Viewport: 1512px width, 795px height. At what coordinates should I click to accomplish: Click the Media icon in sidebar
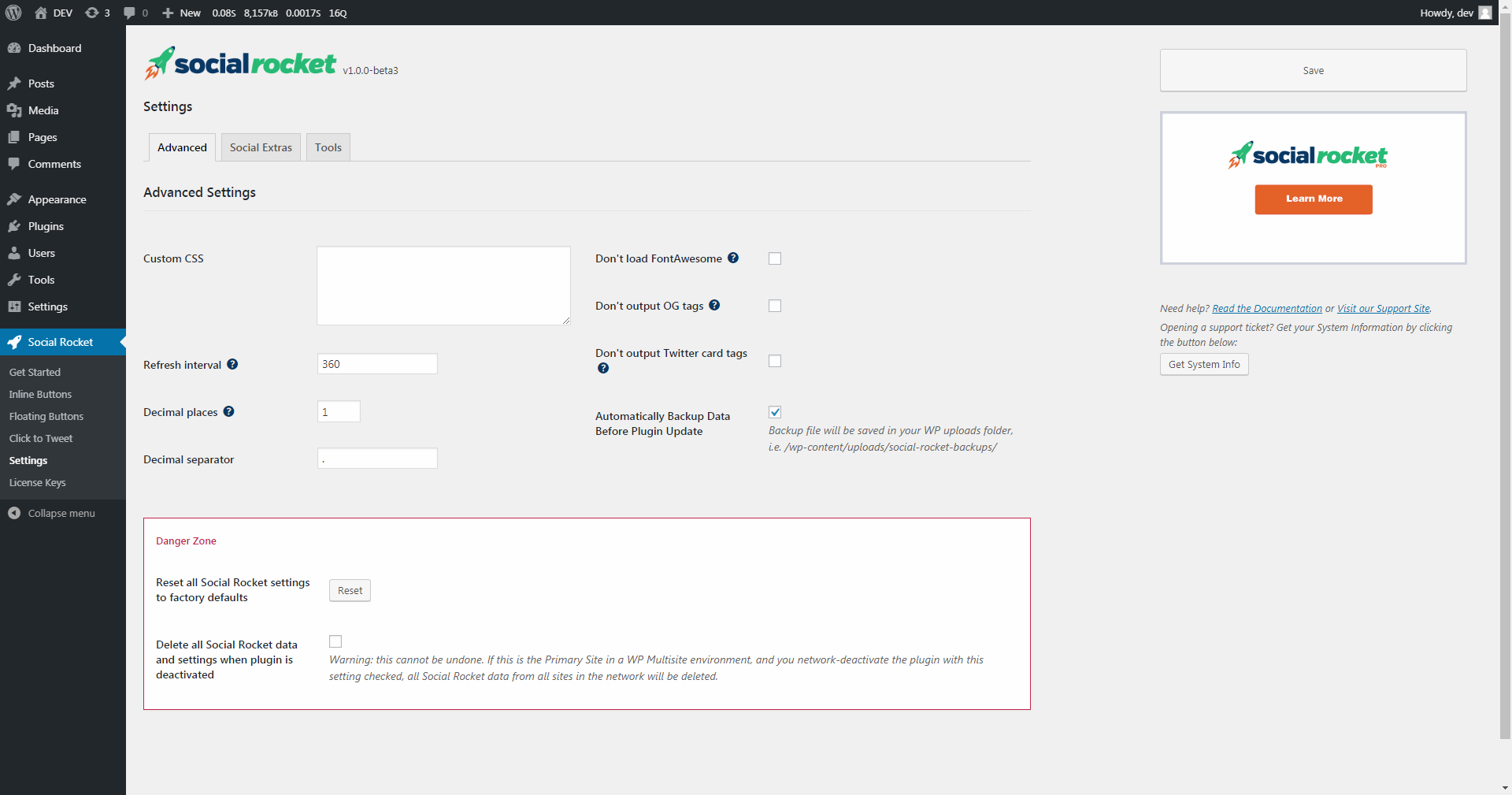[14, 110]
